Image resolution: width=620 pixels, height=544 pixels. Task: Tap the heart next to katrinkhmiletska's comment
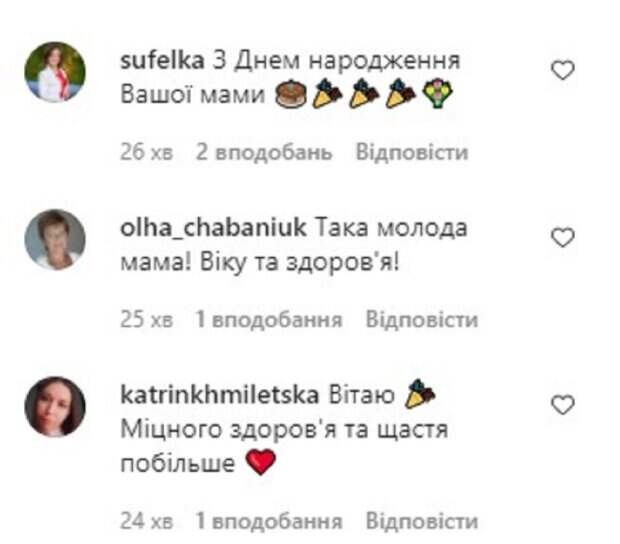click(x=563, y=405)
